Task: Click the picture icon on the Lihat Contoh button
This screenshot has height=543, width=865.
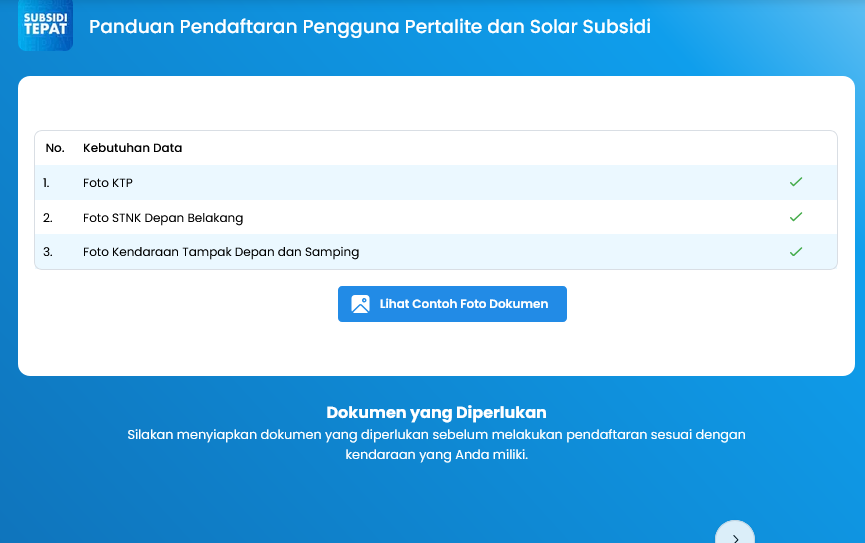Action: (361, 304)
